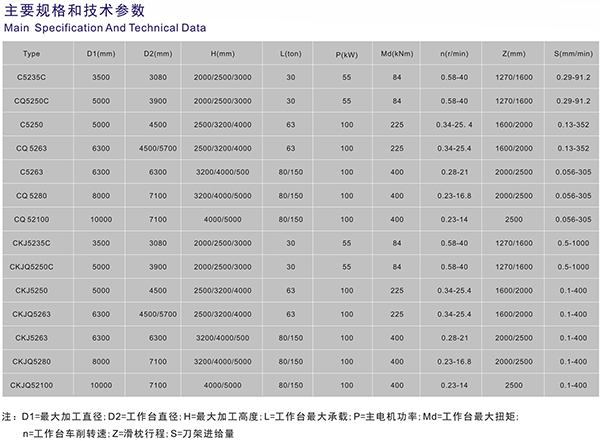Click n value 0.23-14 in CKJQ52100 row

click(454, 385)
